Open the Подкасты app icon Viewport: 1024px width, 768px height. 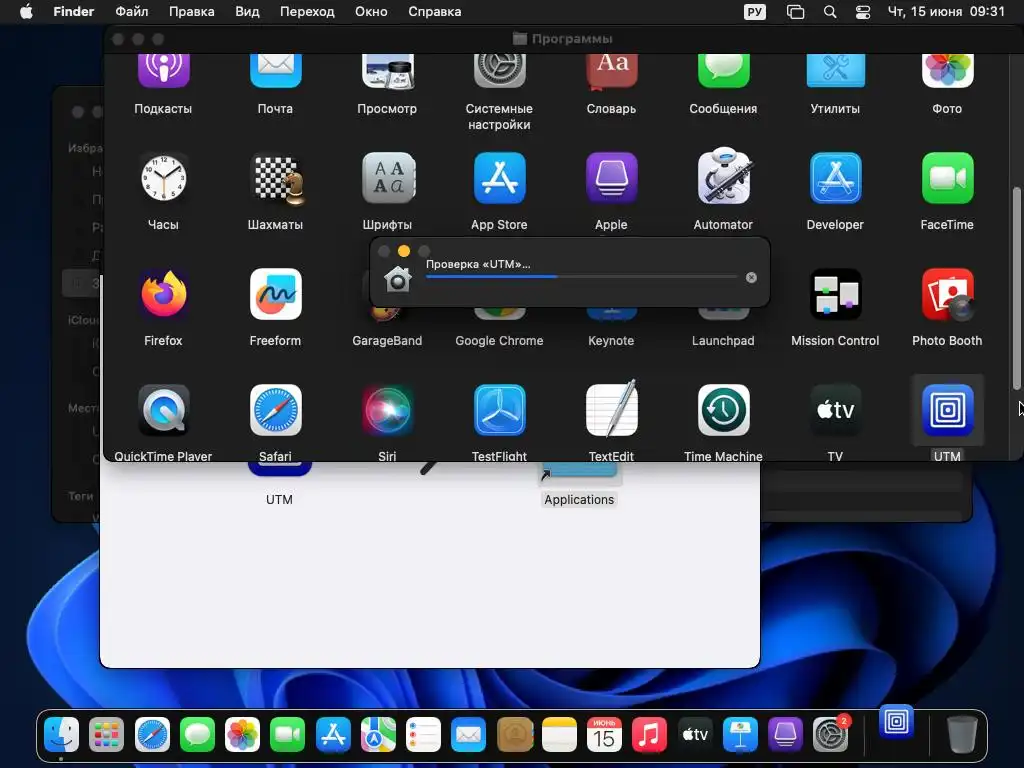tap(163, 71)
